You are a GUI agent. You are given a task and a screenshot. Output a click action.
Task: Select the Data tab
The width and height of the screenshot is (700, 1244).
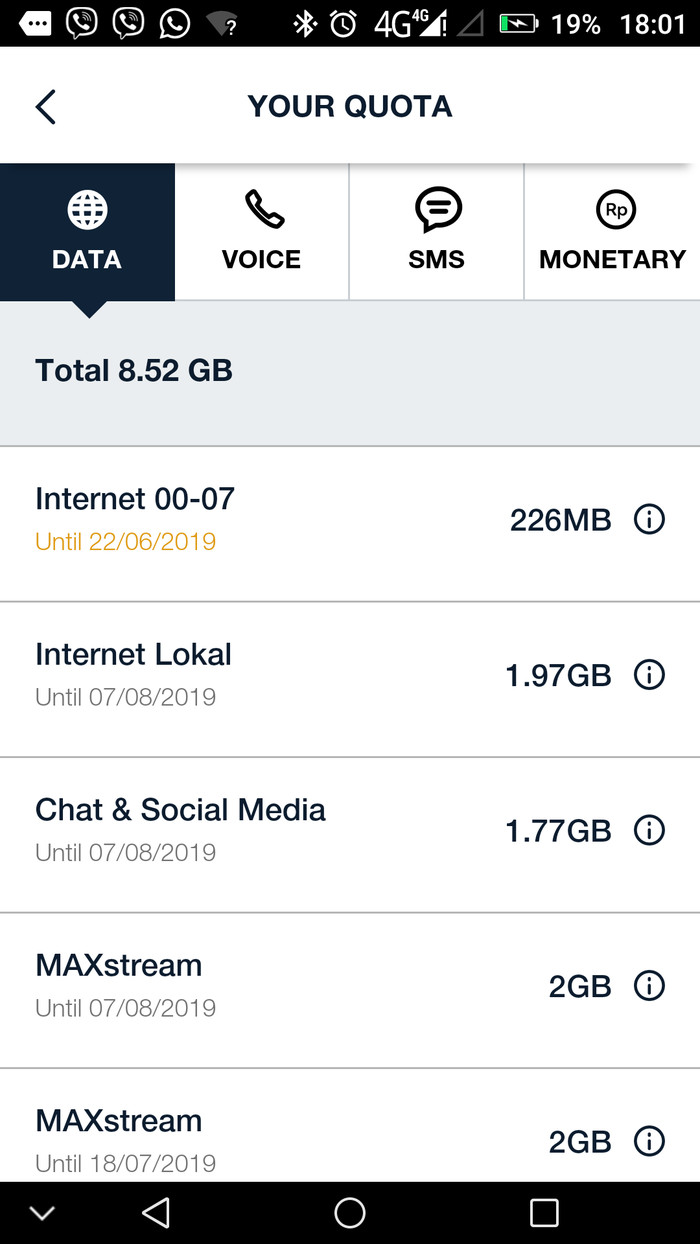pos(87,232)
